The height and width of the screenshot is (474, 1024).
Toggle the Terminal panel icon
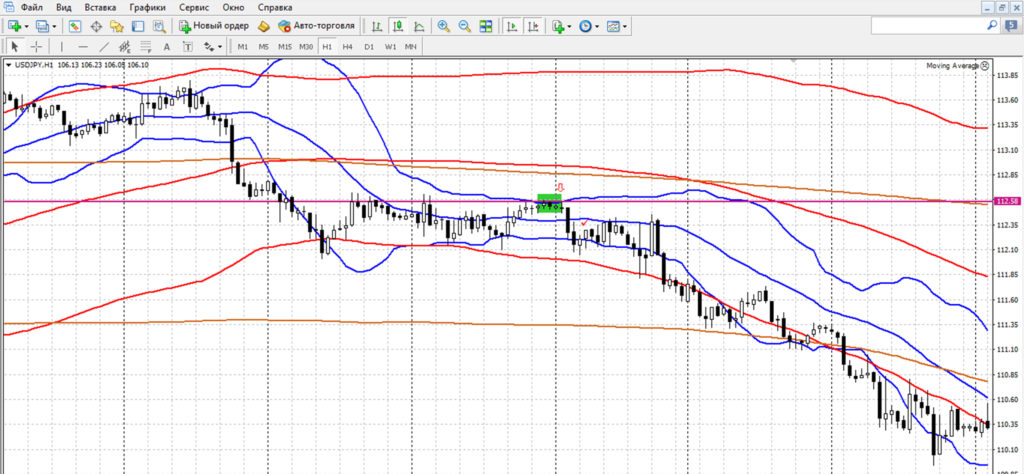pyautogui.click(x=138, y=26)
